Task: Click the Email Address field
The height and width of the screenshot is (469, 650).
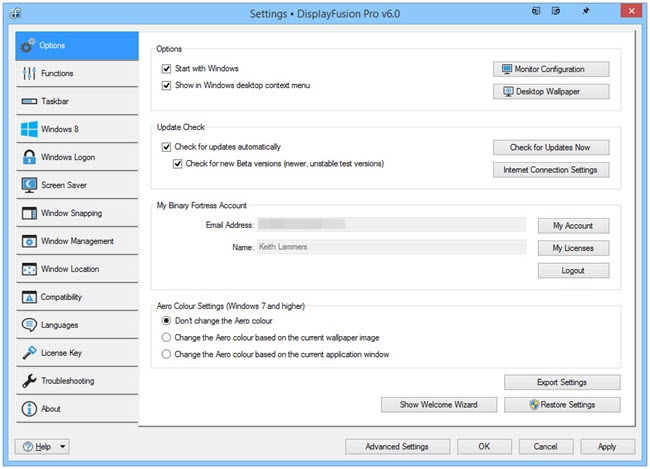Action: pyautogui.click(x=391, y=225)
